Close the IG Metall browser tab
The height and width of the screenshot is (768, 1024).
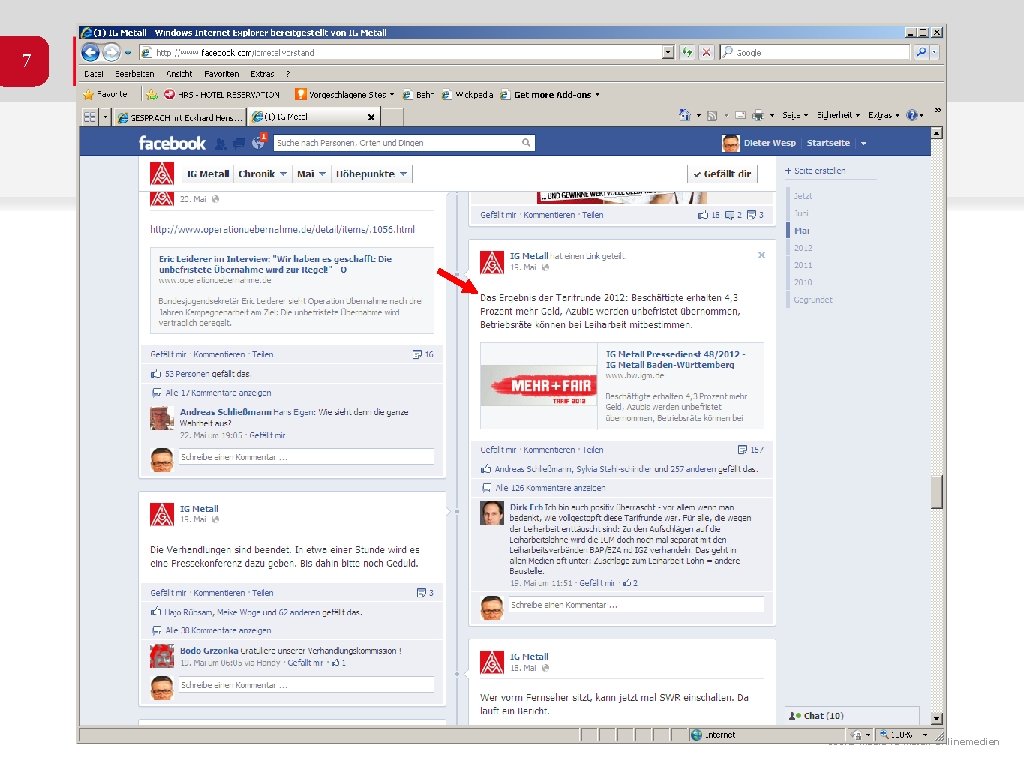click(371, 117)
